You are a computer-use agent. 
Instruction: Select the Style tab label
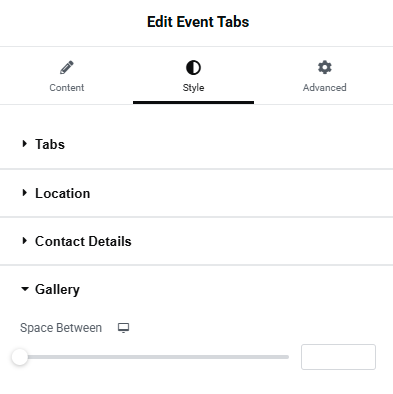pyautogui.click(x=193, y=88)
